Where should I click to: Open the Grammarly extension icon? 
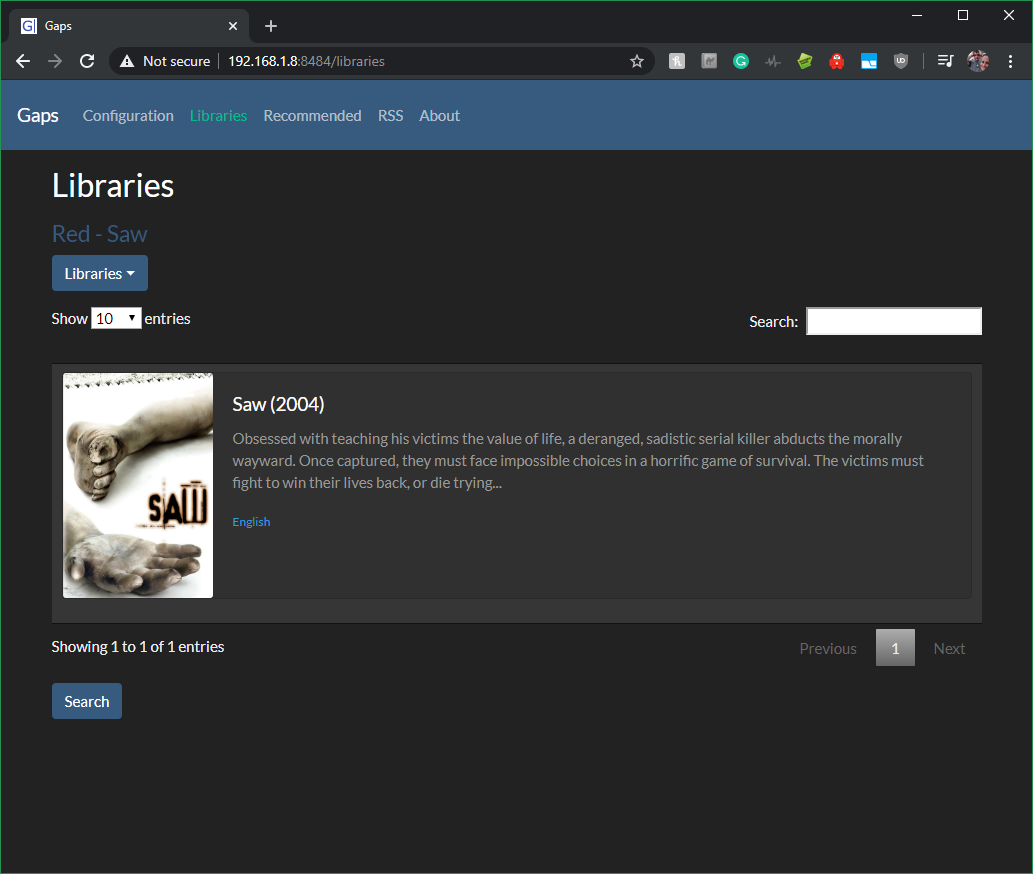(740, 61)
